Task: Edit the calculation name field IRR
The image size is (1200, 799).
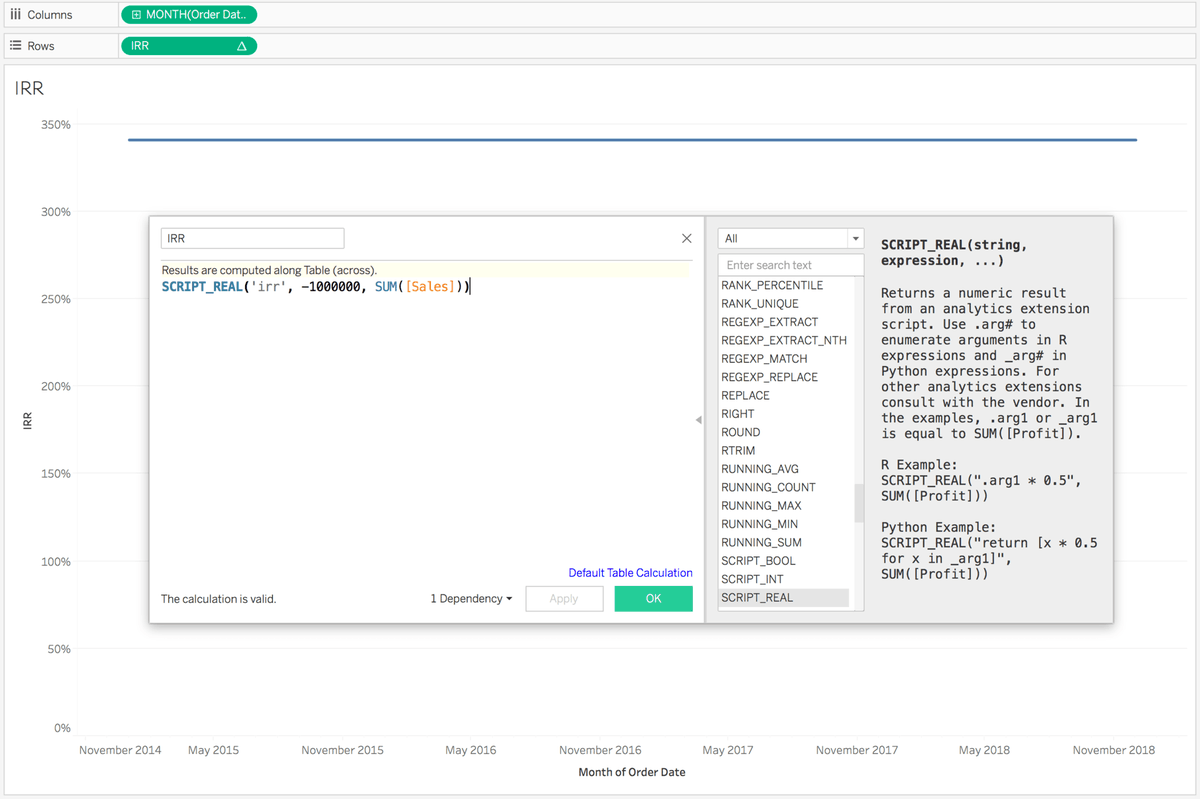Action: (252, 238)
